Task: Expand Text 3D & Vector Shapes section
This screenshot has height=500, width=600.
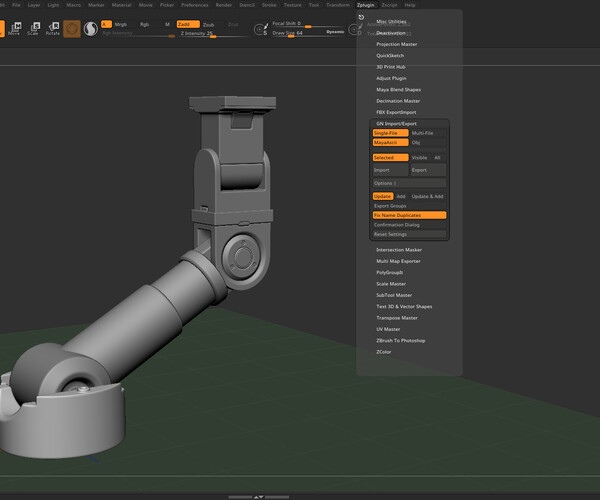Action: (x=404, y=306)
